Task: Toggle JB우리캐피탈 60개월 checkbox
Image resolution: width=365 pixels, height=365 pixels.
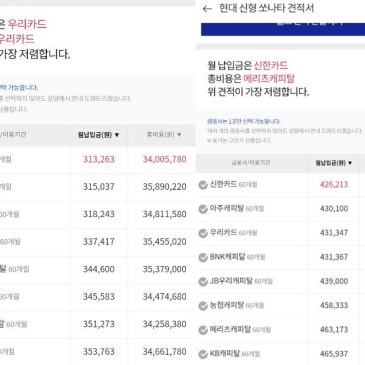Action: point(203,282)
